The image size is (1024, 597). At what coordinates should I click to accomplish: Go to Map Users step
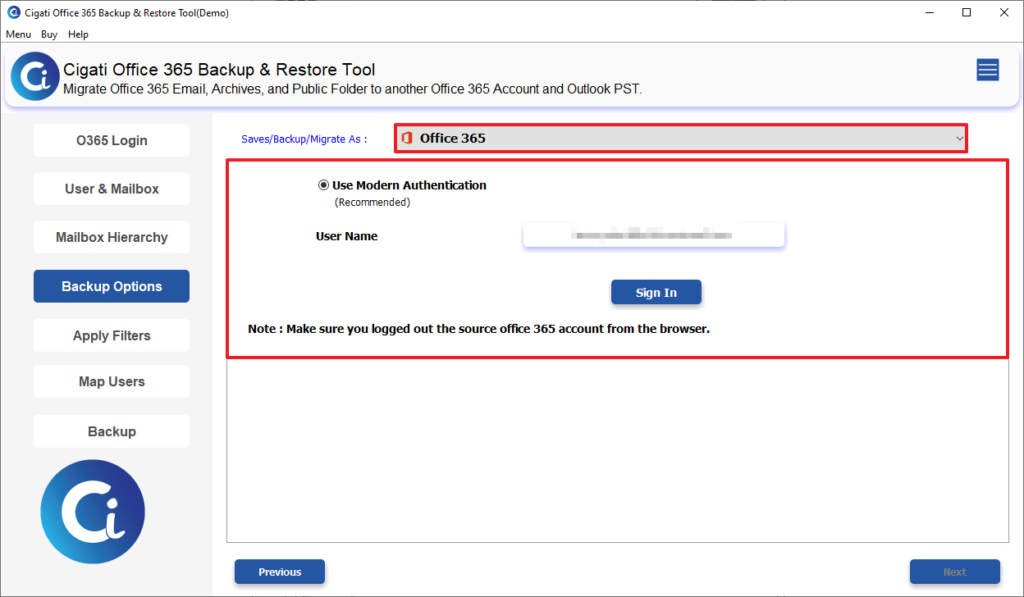112,381
